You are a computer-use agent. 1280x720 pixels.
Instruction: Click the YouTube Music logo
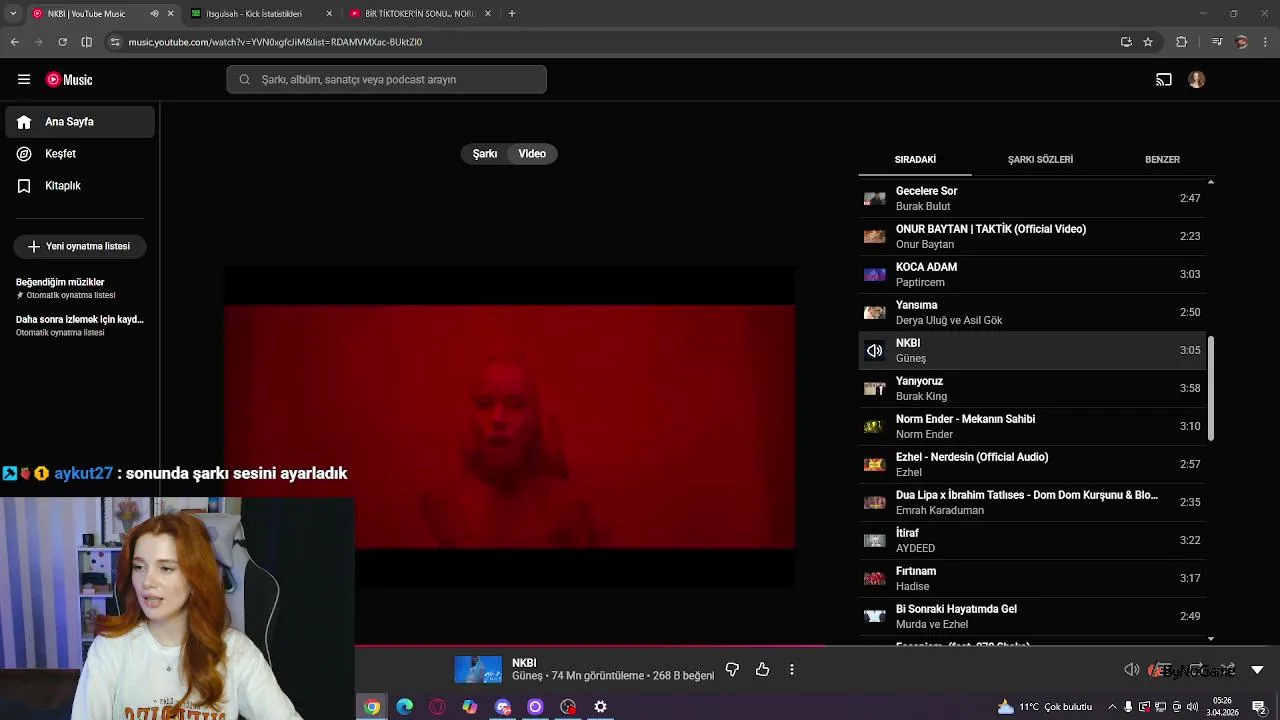(x=70, y=79)
